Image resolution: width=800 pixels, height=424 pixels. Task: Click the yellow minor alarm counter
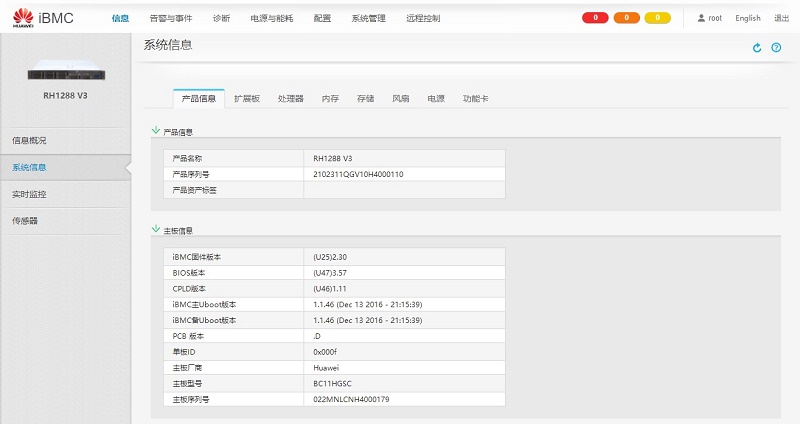click(657, 18)
